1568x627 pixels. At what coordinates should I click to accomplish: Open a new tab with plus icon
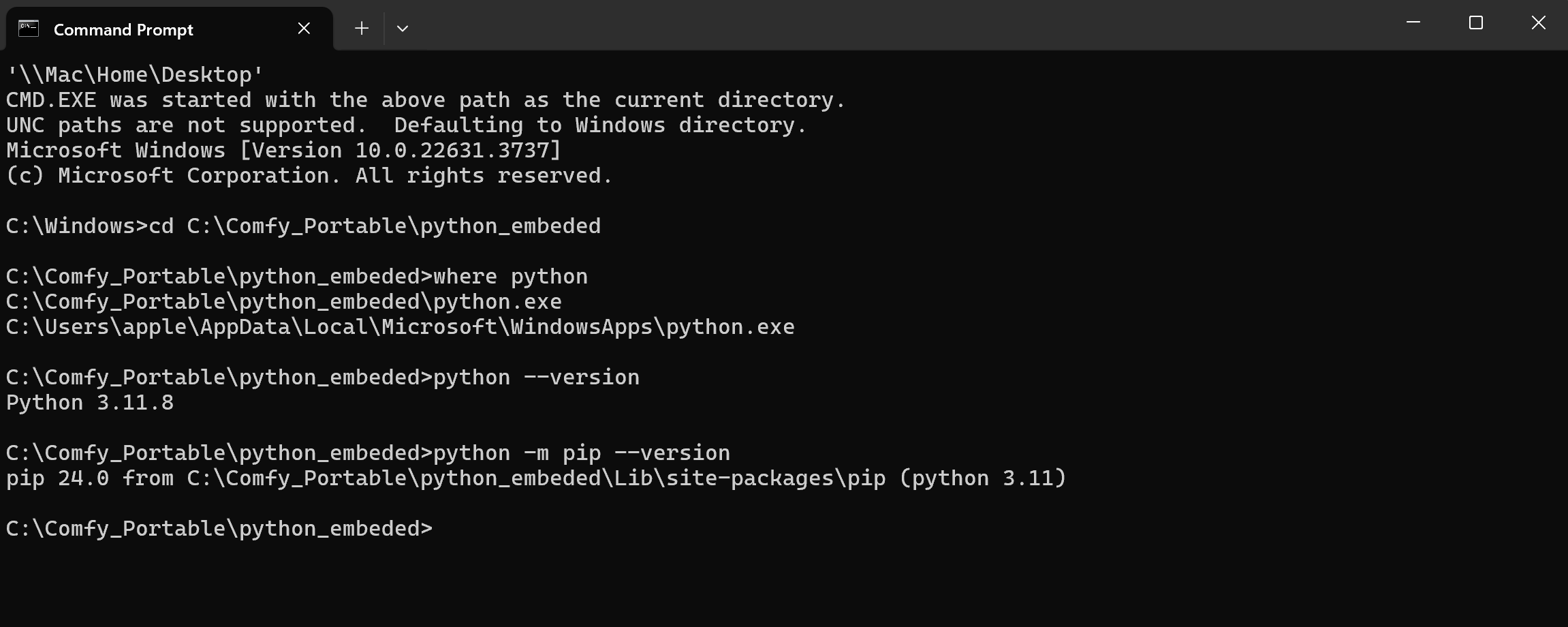pyautogui.click(x=362, y=29)
